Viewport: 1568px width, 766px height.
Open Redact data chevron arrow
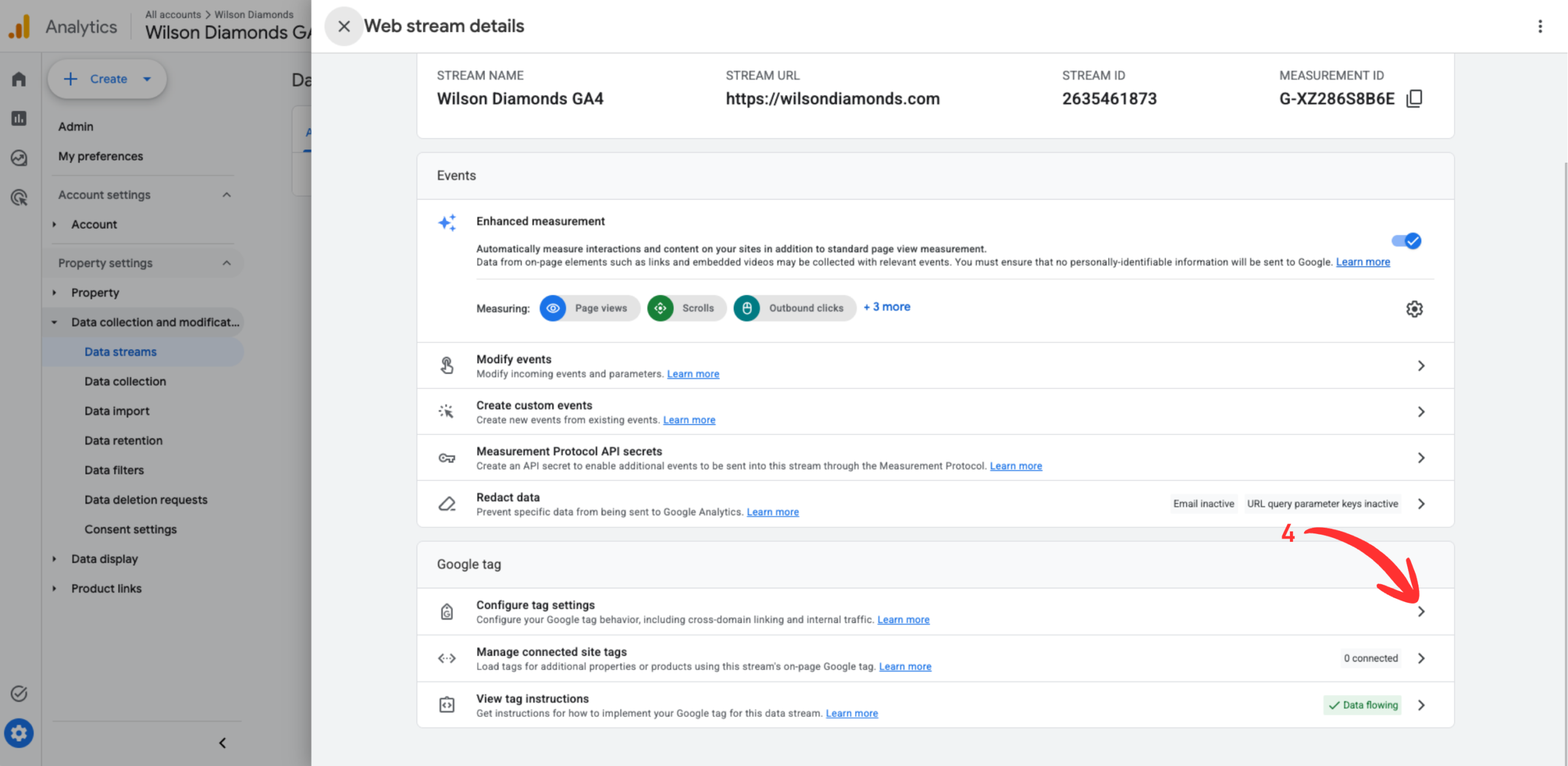(x=1421, y=504)
